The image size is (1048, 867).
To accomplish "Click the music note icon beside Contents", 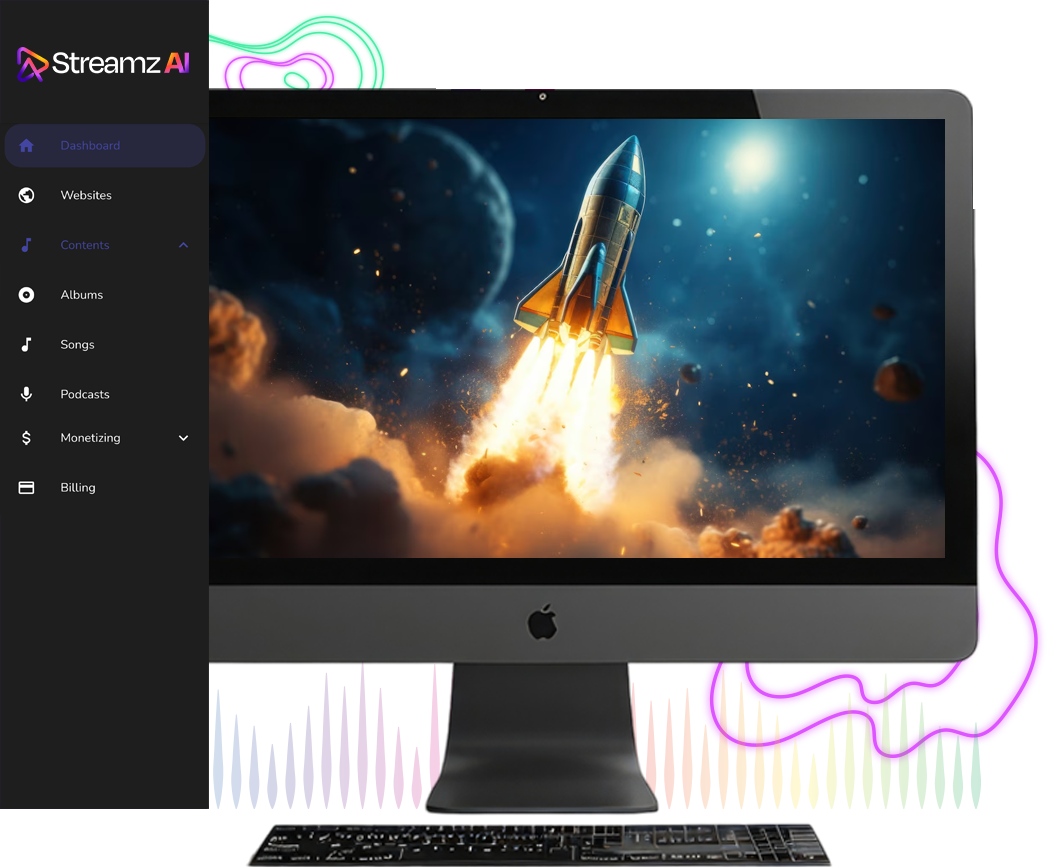I will pos(27,245).
